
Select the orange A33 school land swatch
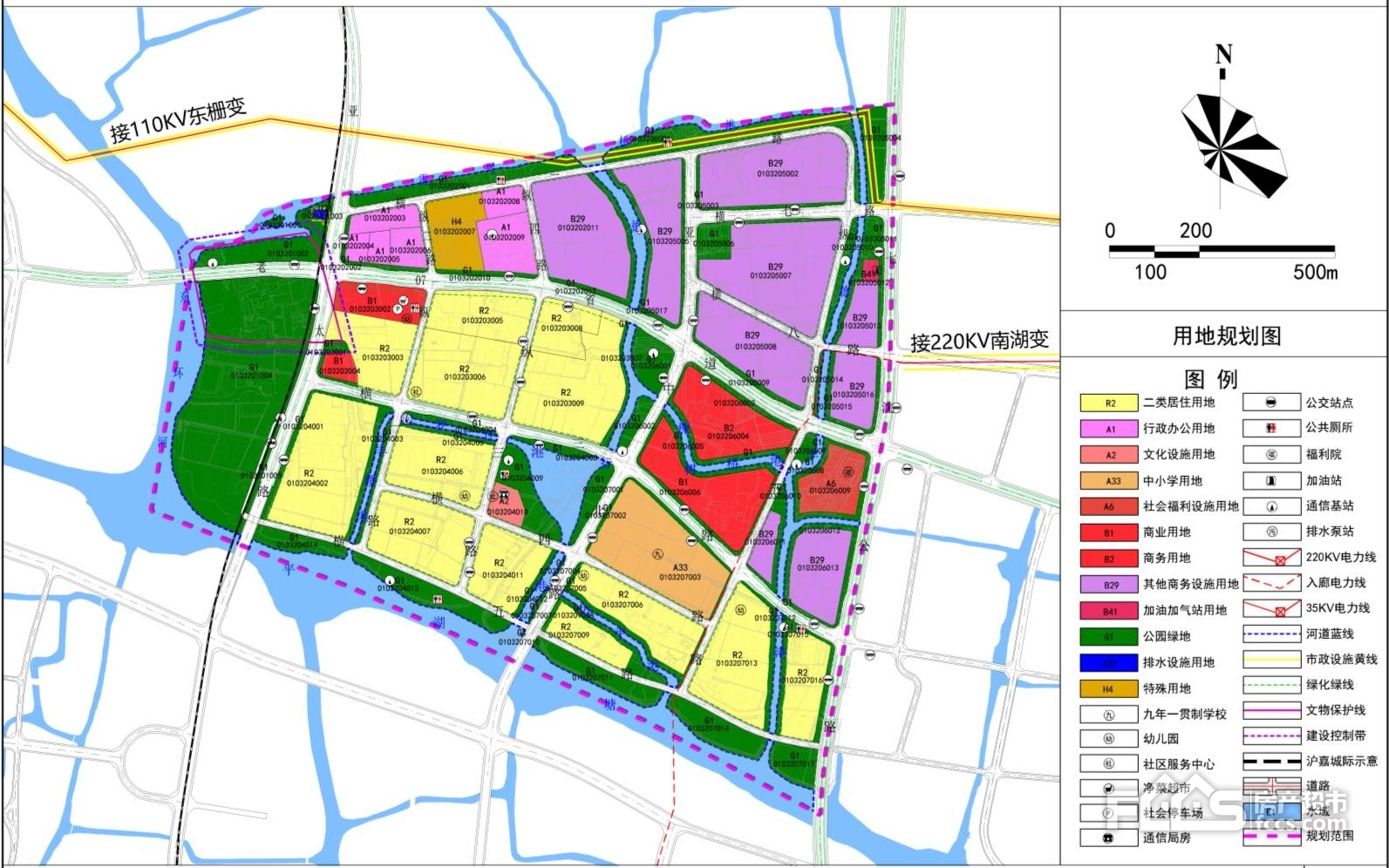[x=1109, y=480]
